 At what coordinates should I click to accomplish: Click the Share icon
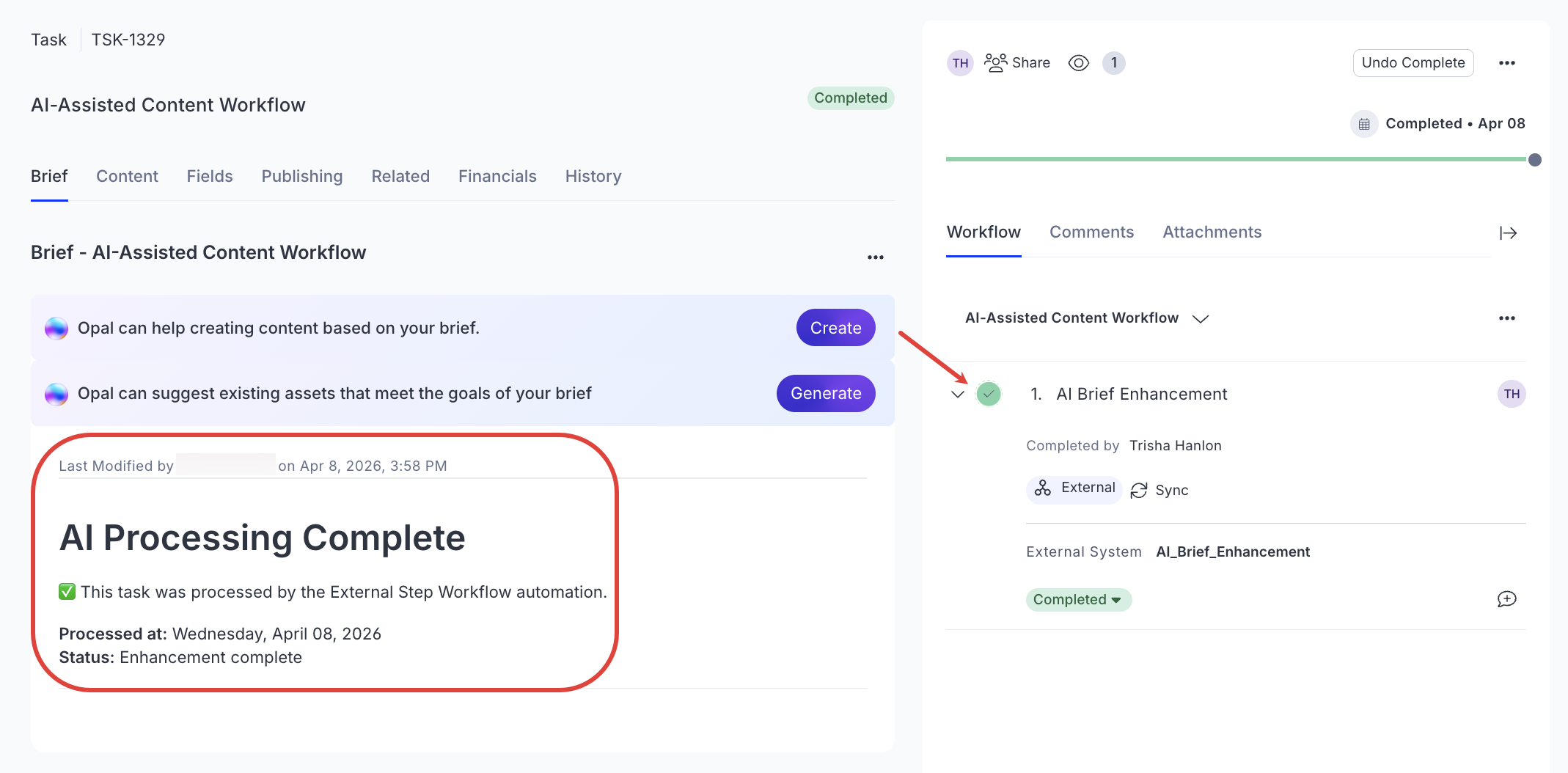pyautogui.click(x=995, y=62)
